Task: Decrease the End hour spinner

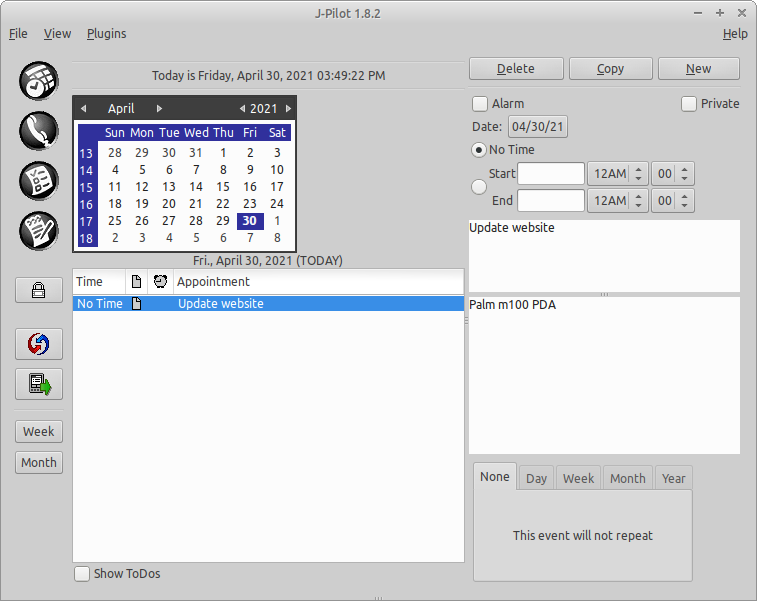Action: pyautogui.click(x=638, y=205)
